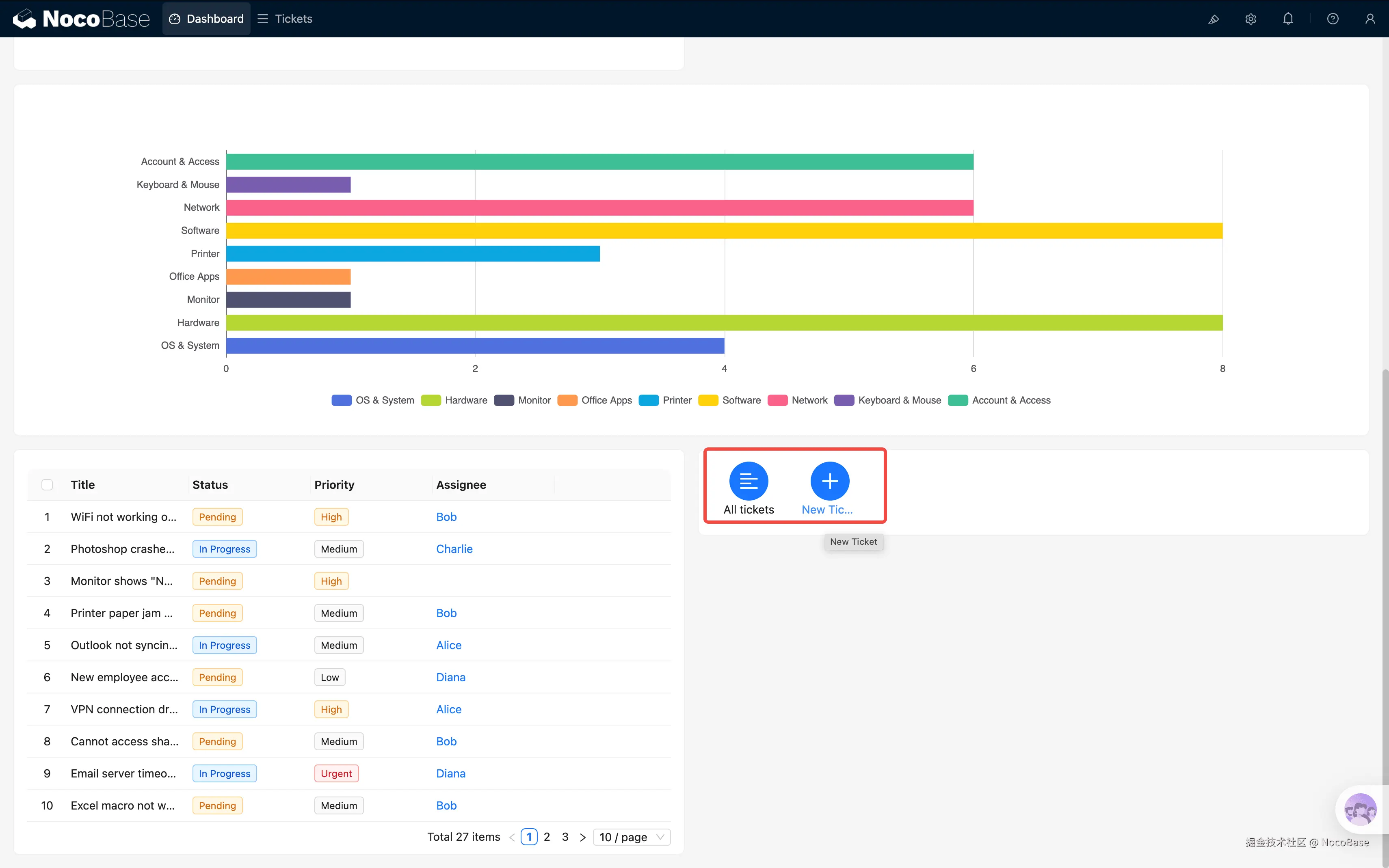Expand the Status column header options
The height and width of the screenshot is (868, 1389).
[210, 484]
